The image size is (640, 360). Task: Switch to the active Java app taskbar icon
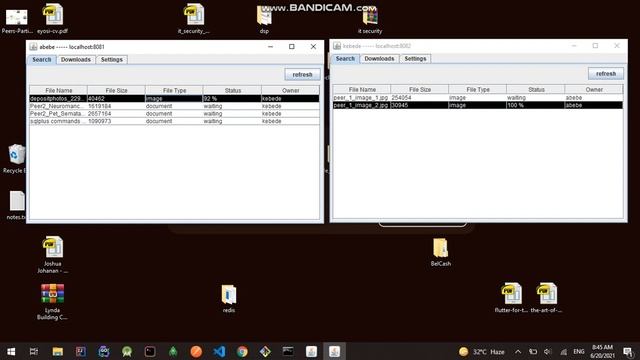coord(334,351)
